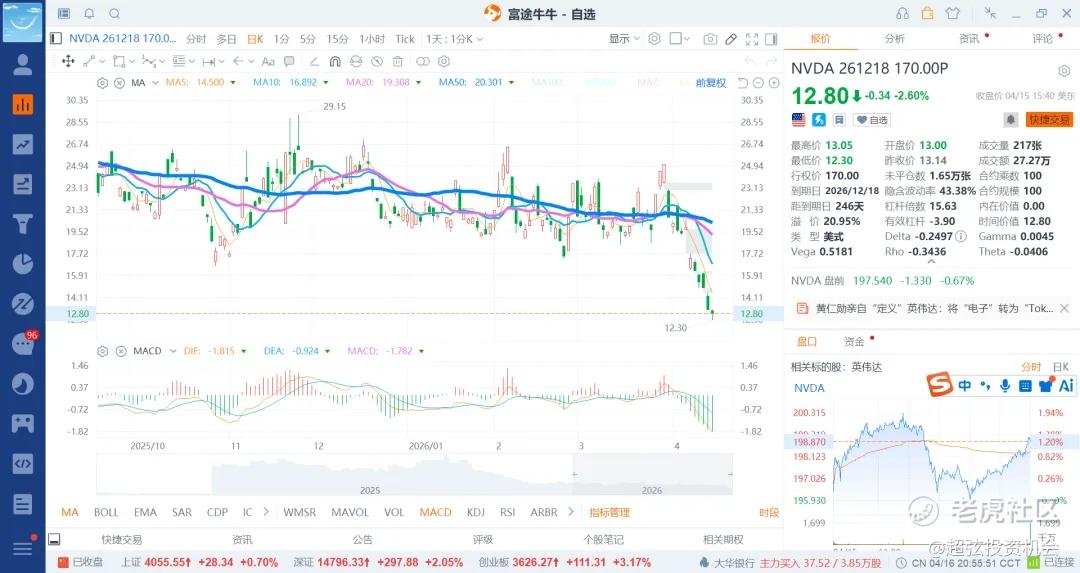The height and width of the screenshot is (573, 1080).
Task: Zoom out chart with minus circle
Action: point(758,83)
